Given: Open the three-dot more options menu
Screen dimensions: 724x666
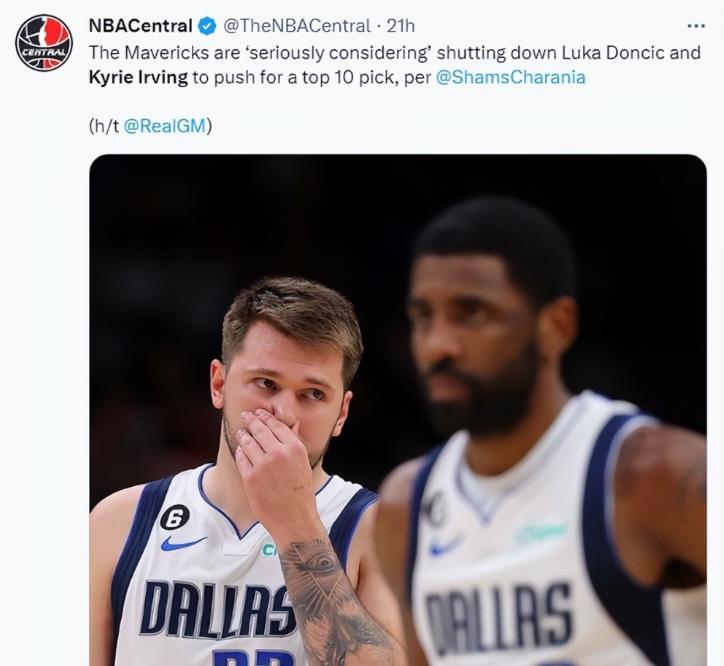Looking at the screenshot, I should coord(696,25).
